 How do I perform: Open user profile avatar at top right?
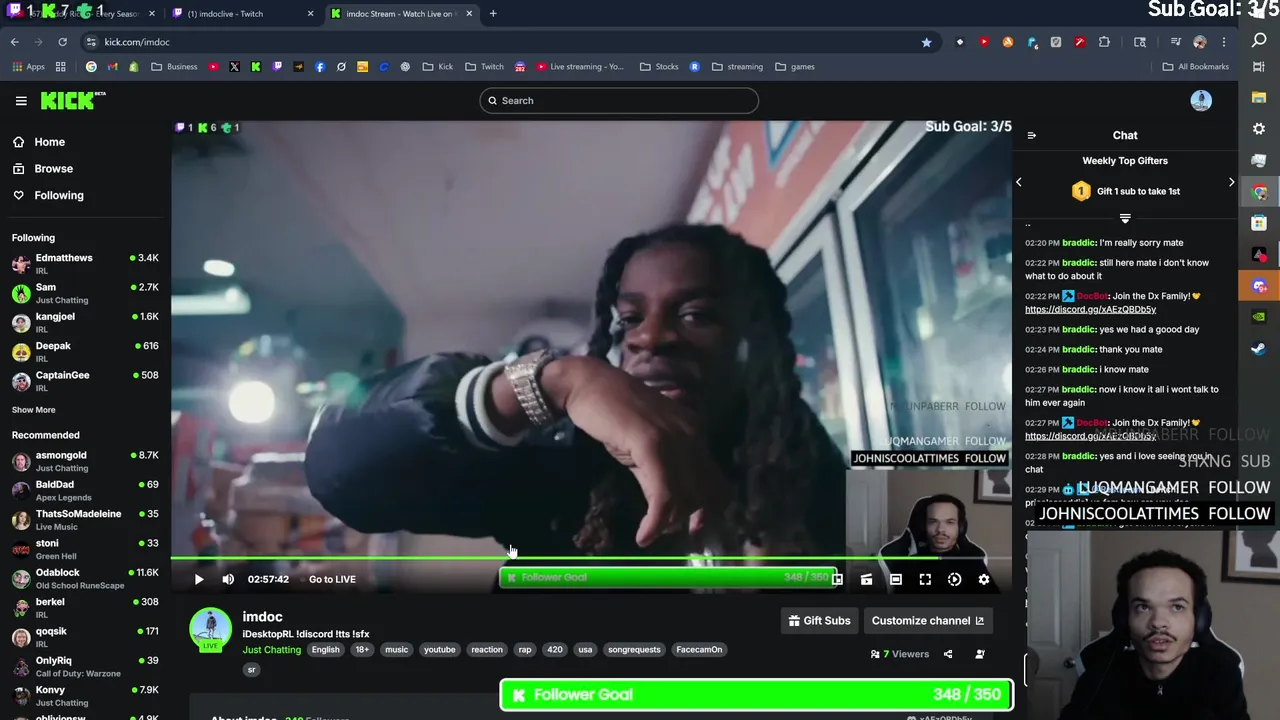pyautogui.click(x=1201, y=101)
